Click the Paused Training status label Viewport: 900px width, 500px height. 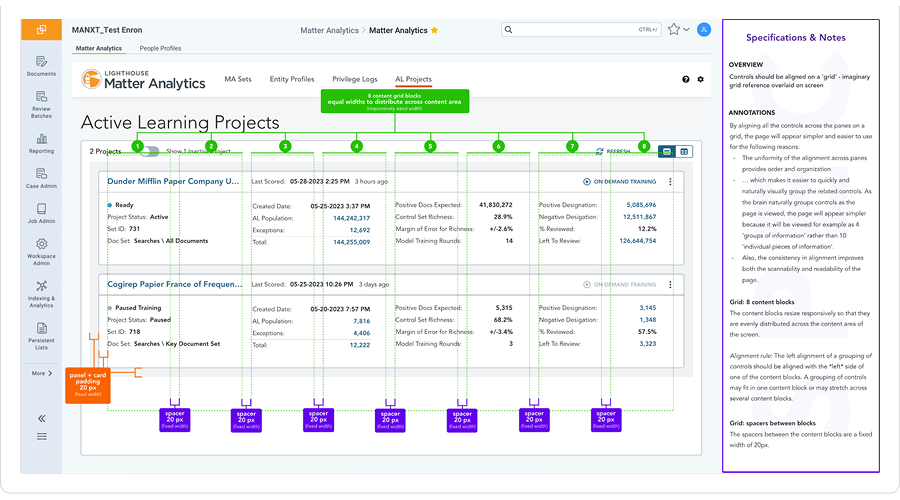pyautogui.click(x=138, y=308)
